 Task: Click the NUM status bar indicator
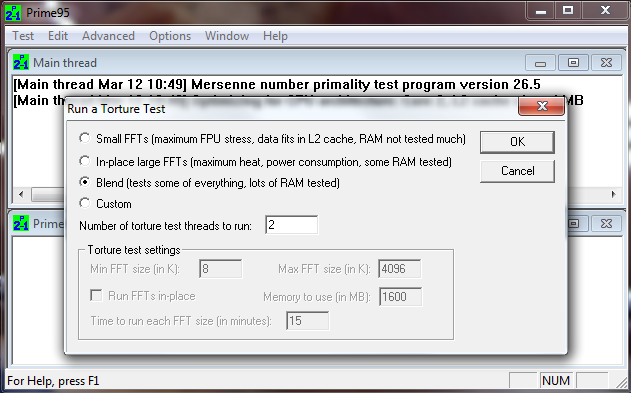(x=556, y=381)
